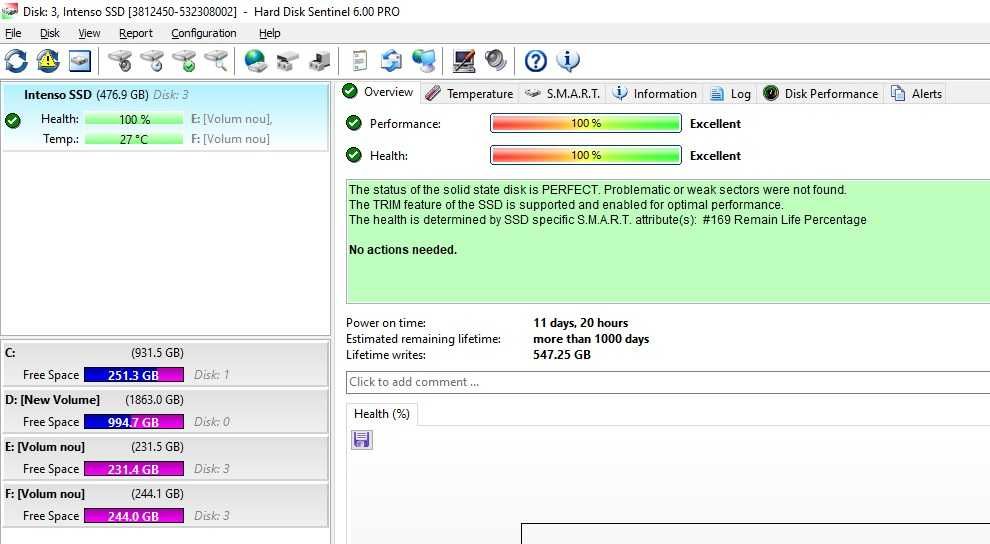This screenshot has width=990, height=544.
Task: Click the 'more than 1000 days' lifetime value
Action: pyautogui.click(x=591, y=339)
